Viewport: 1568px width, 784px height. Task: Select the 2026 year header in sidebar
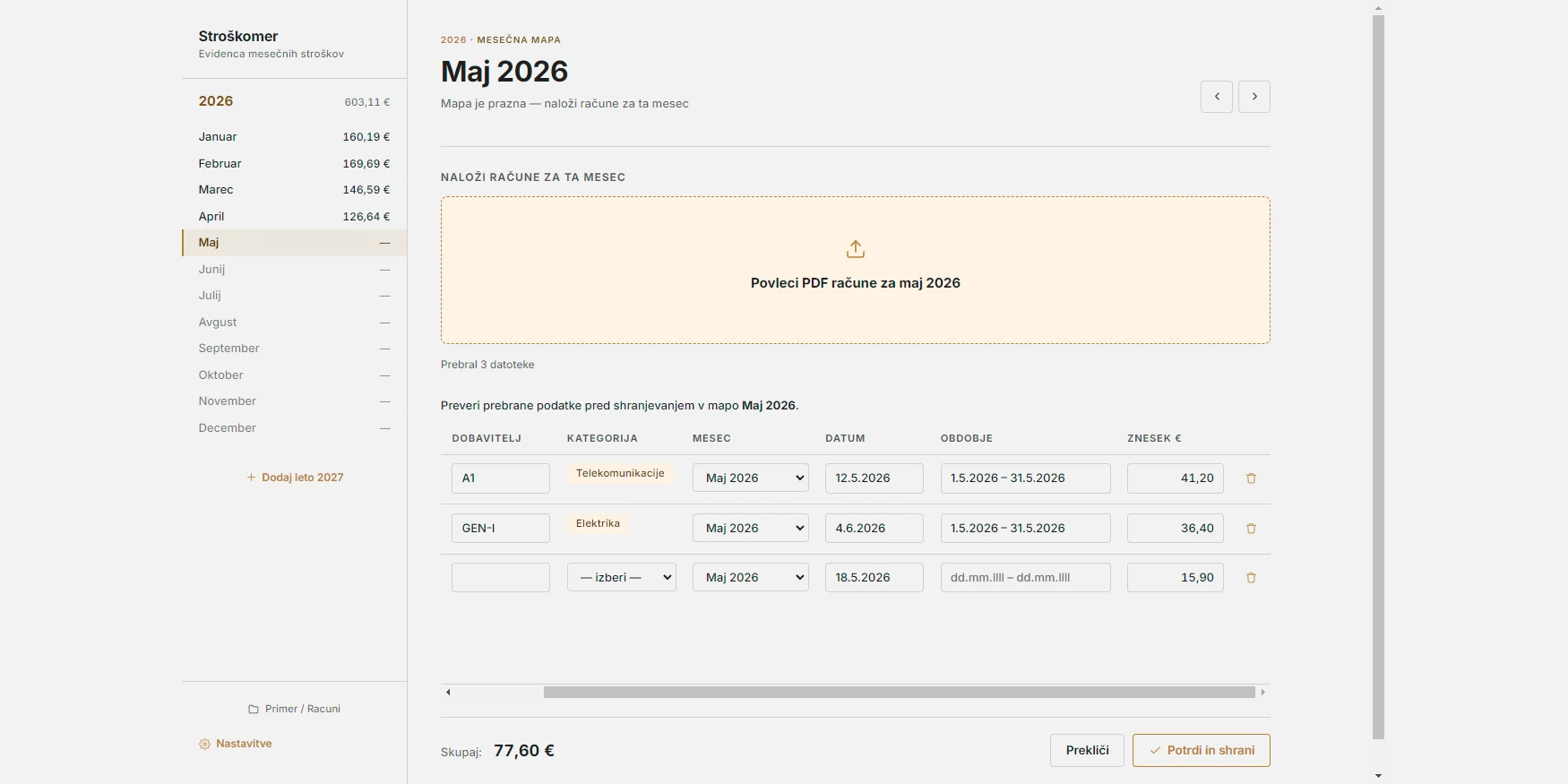pyautogui.click(x=295, y=101)
